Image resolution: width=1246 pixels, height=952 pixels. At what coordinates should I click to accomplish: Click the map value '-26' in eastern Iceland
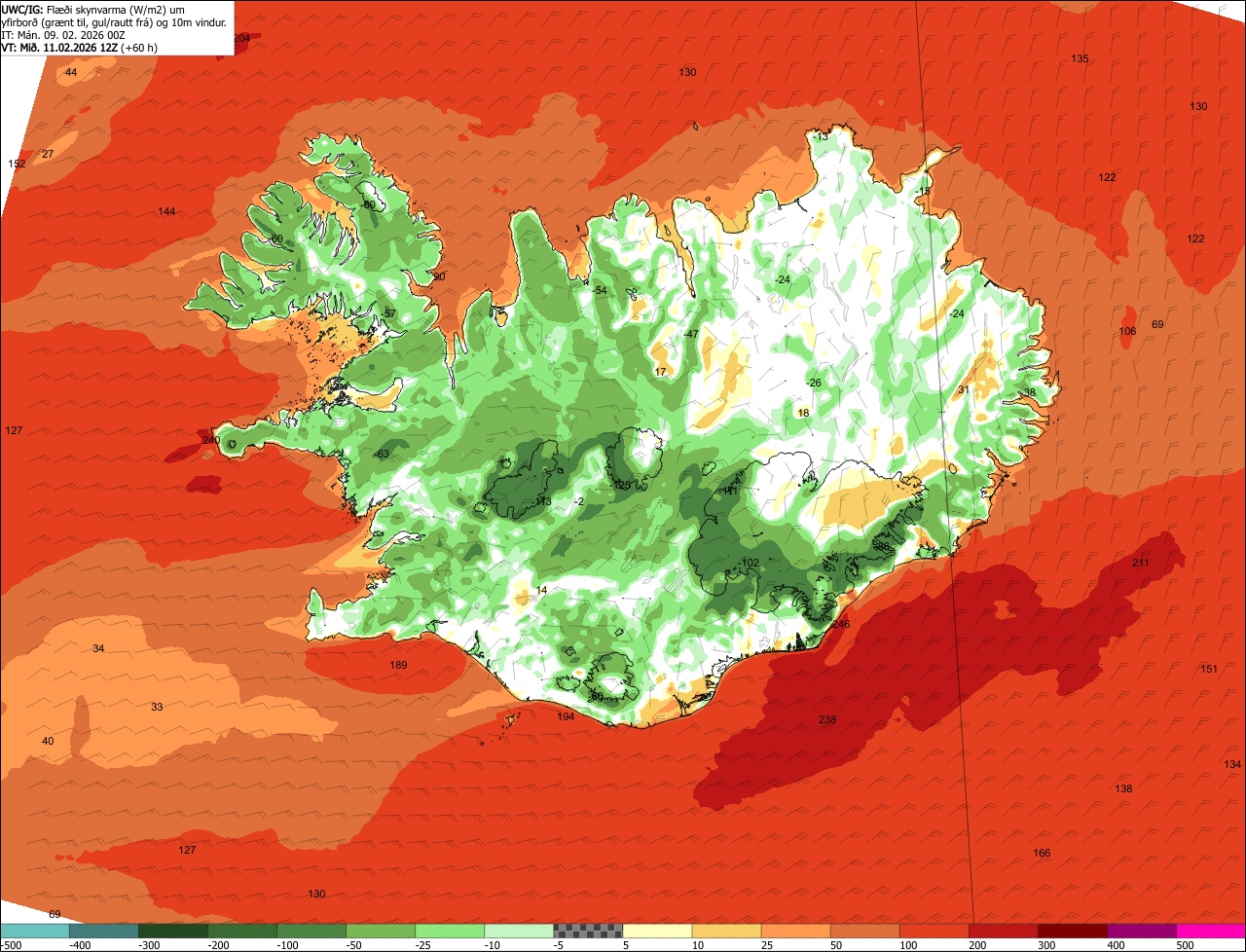(814, 383)
